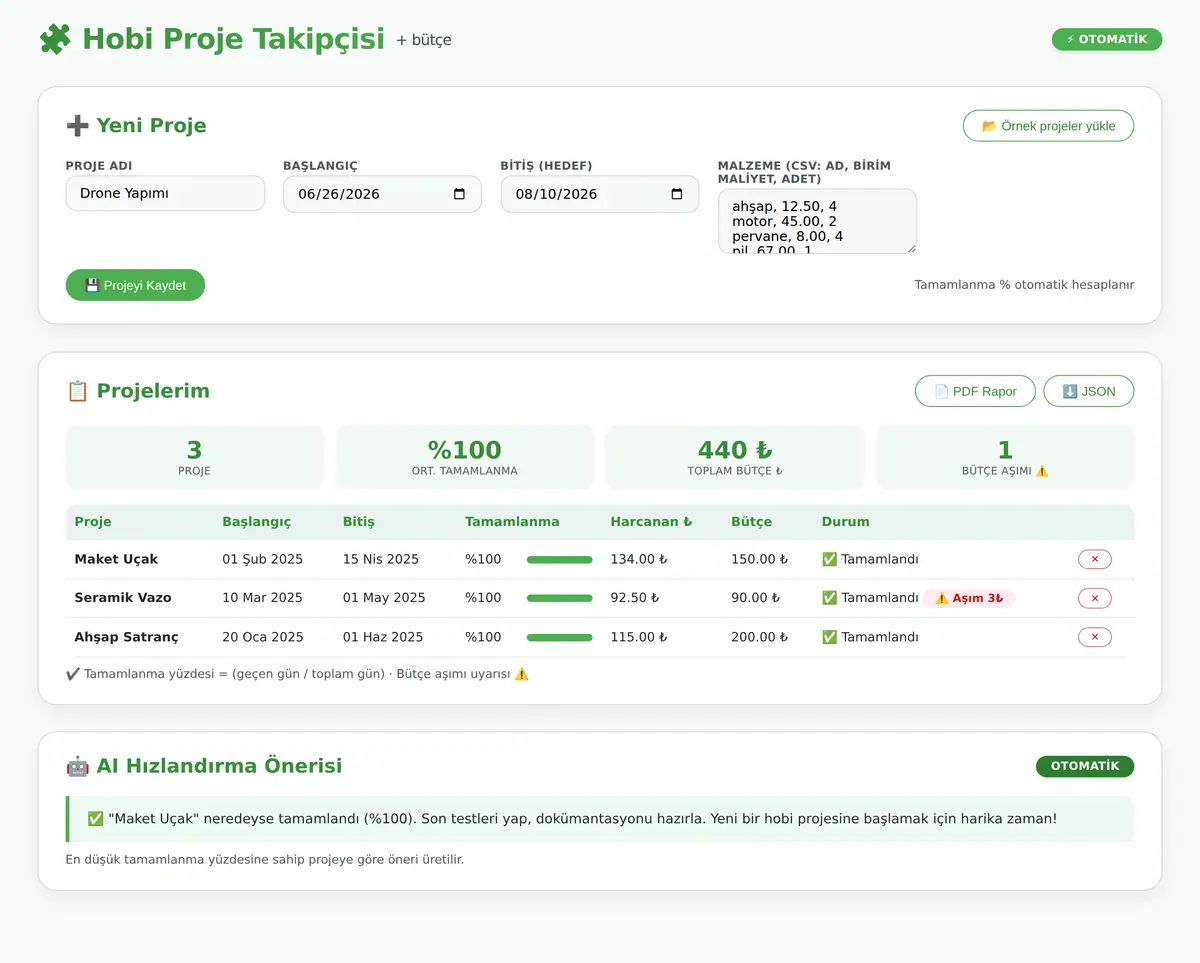The height and width of the screenshot is (963, 1200).
Task: Click date cell 01 Haz 2025
Action: point(383,637)
